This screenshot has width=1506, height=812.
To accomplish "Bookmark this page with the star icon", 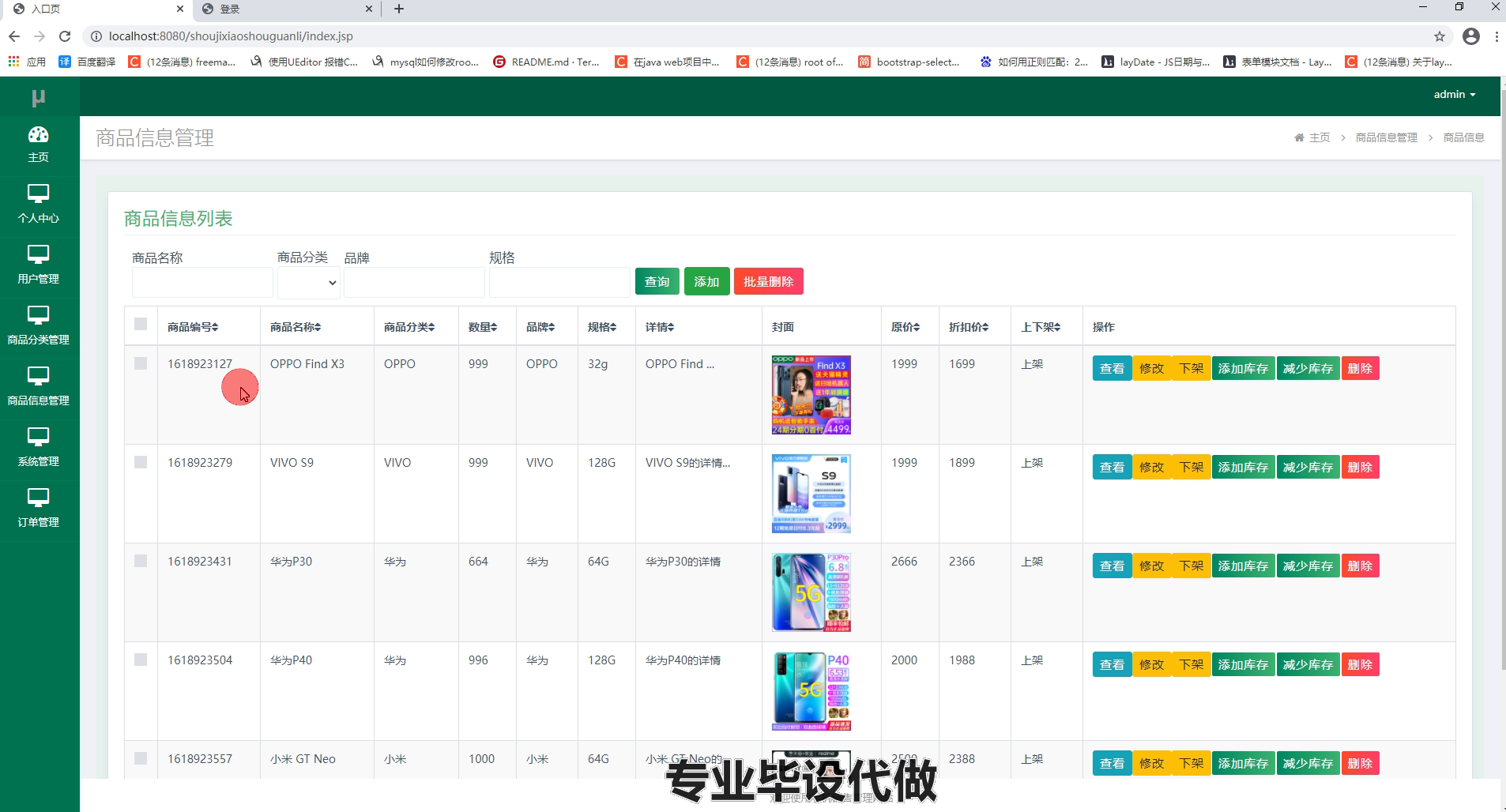I will (x=1440, y=36).
